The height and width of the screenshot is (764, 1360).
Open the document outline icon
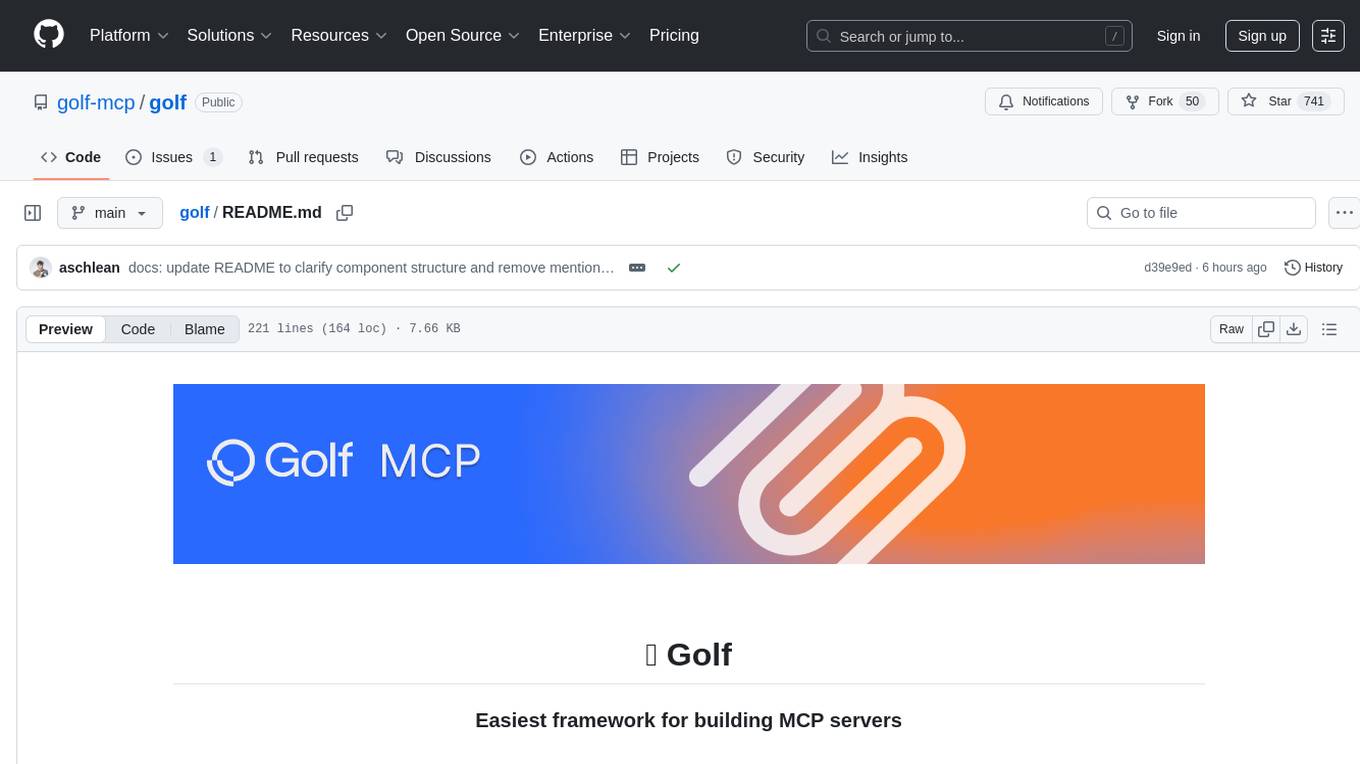[1329, 329]
